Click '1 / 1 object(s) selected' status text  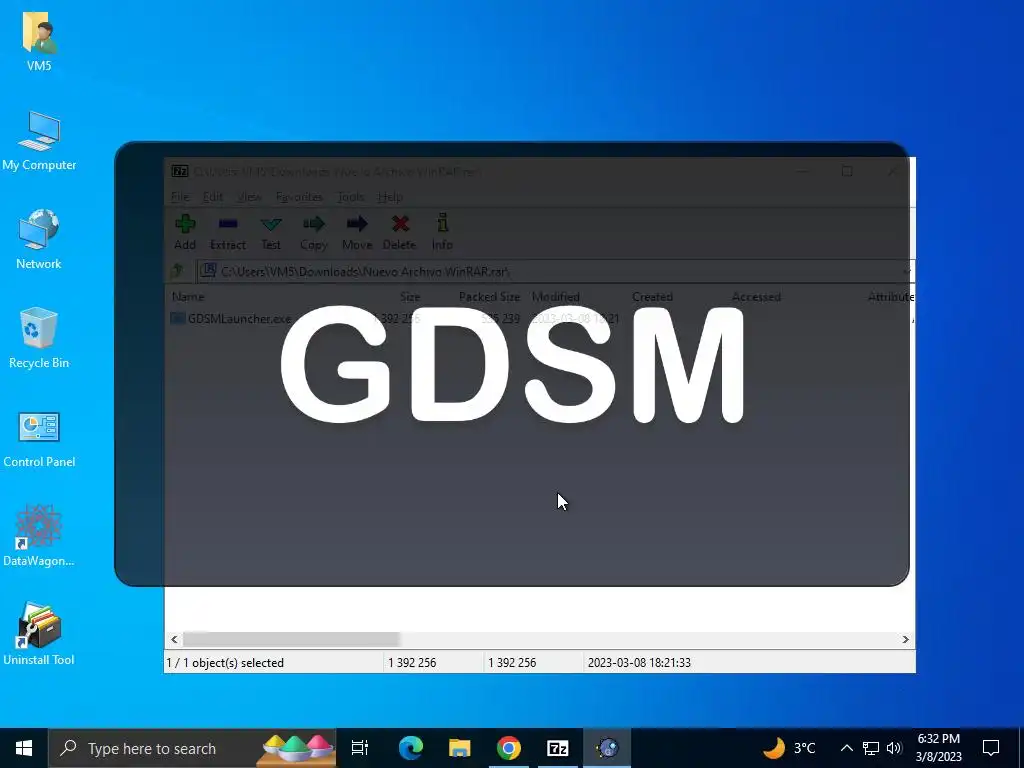point(225,663)
